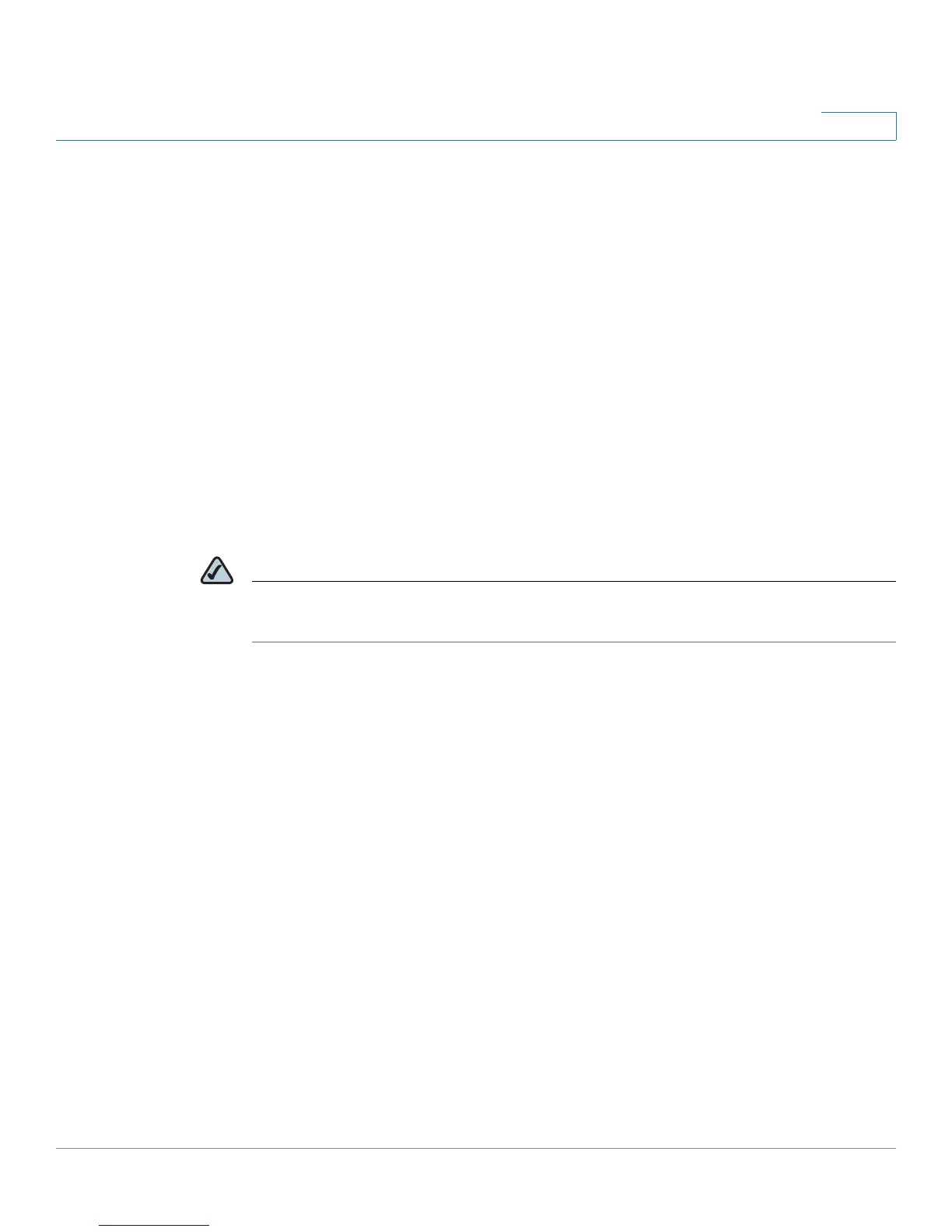Click the left end of the header rule
Viewport: 952px width, 1232px height.
click(59, 140)
